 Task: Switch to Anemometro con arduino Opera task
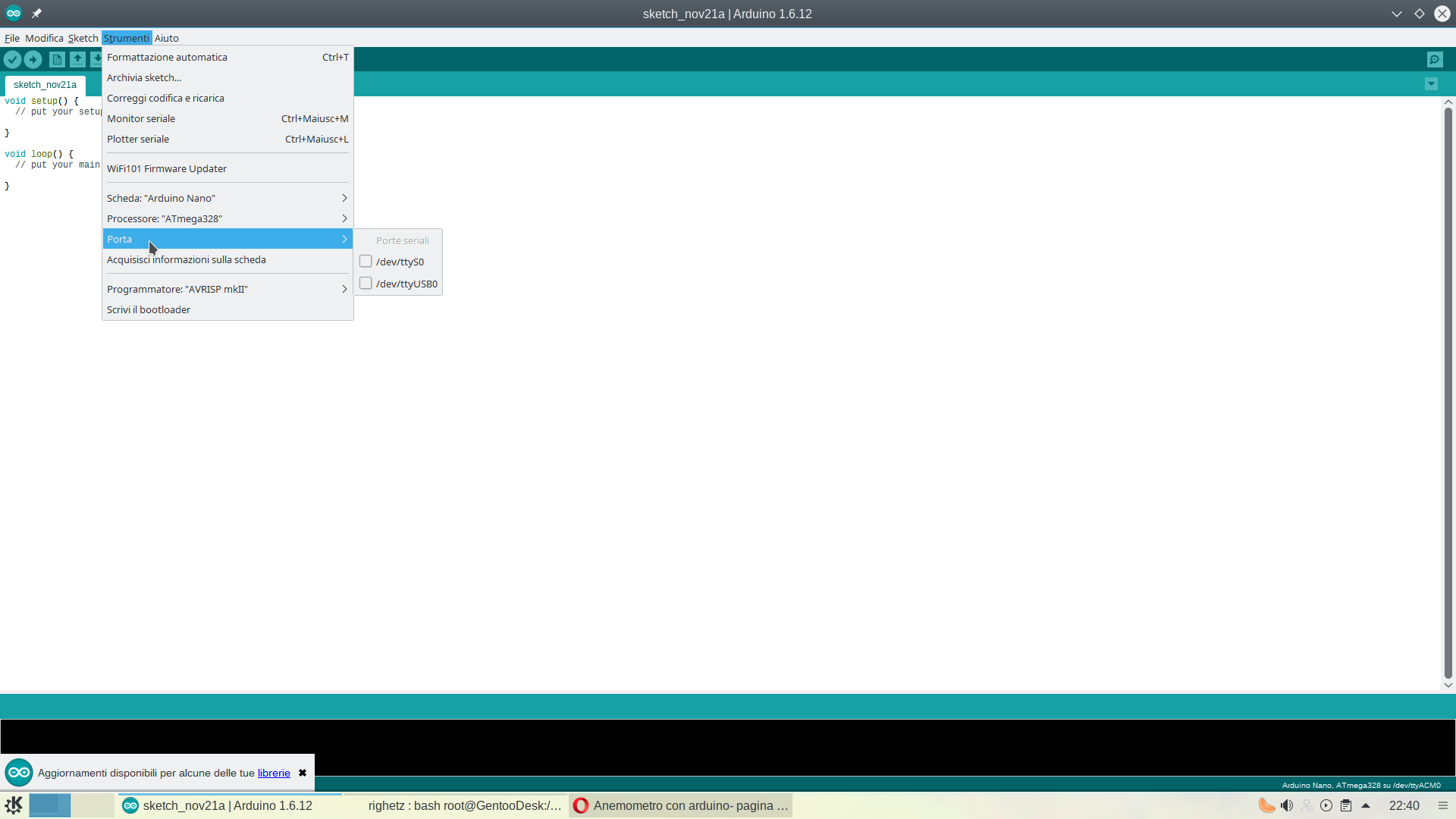click(681, 805)
